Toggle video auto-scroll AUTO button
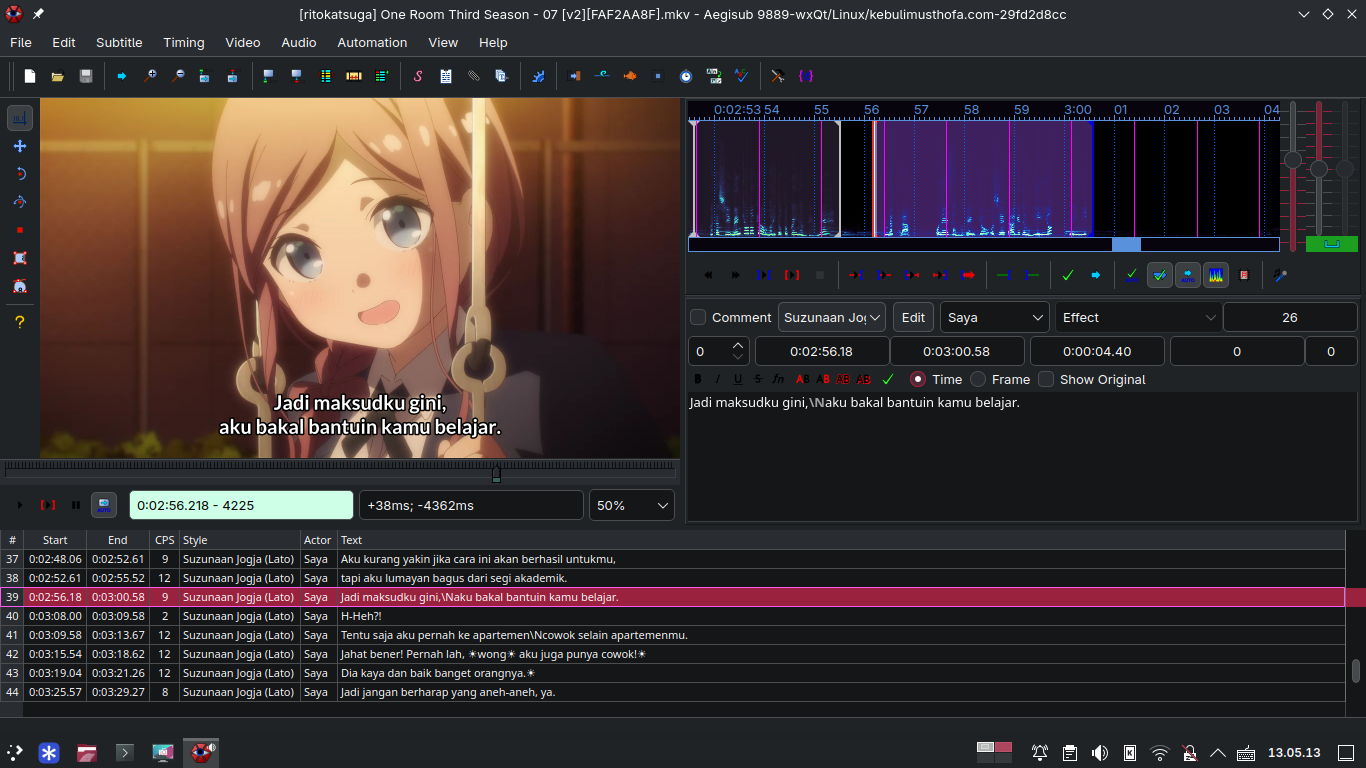The width and height of the screenshot is (1366, 768). [104, 505]
